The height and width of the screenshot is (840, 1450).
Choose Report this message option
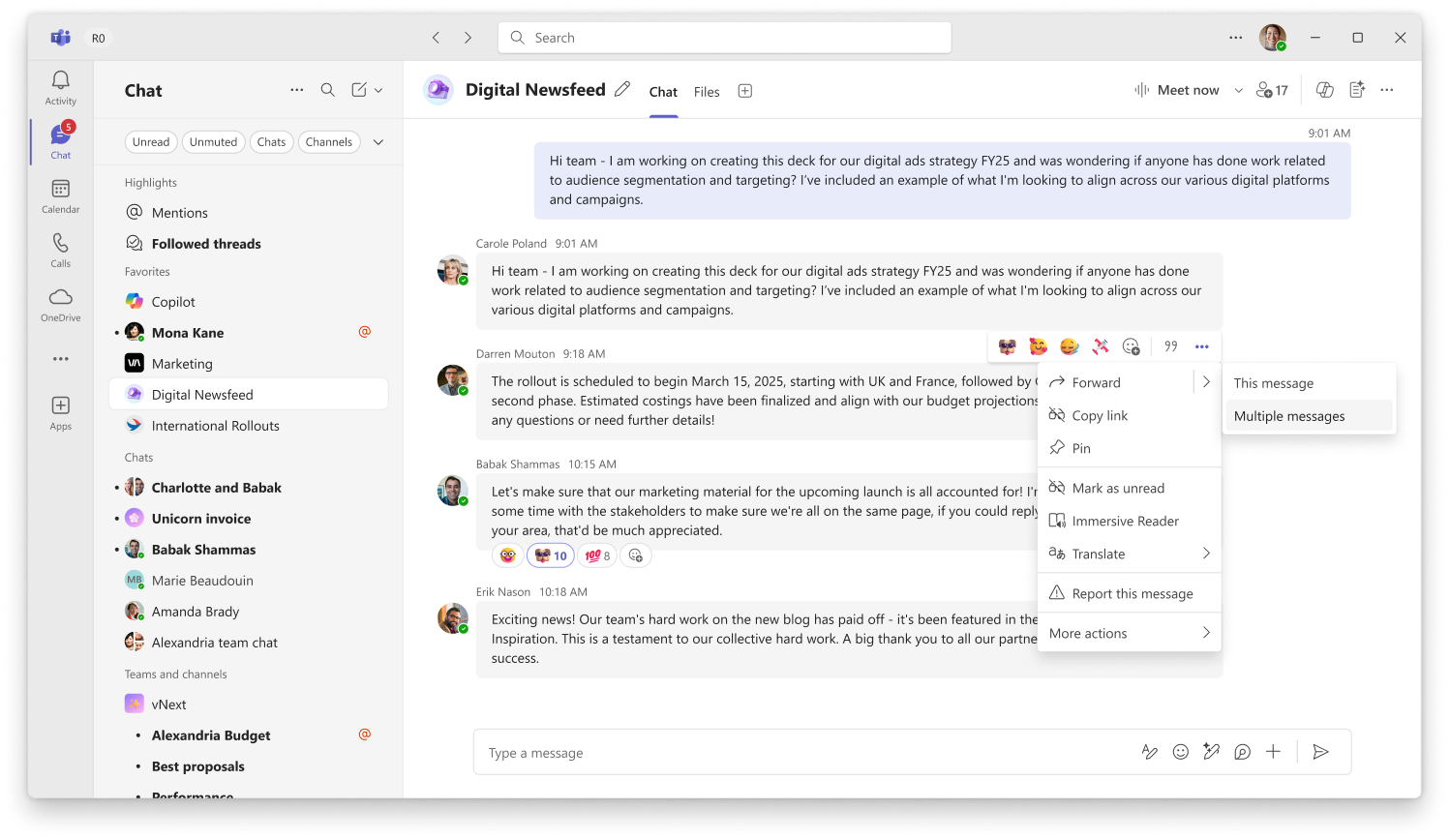[x=1129, y=593]
